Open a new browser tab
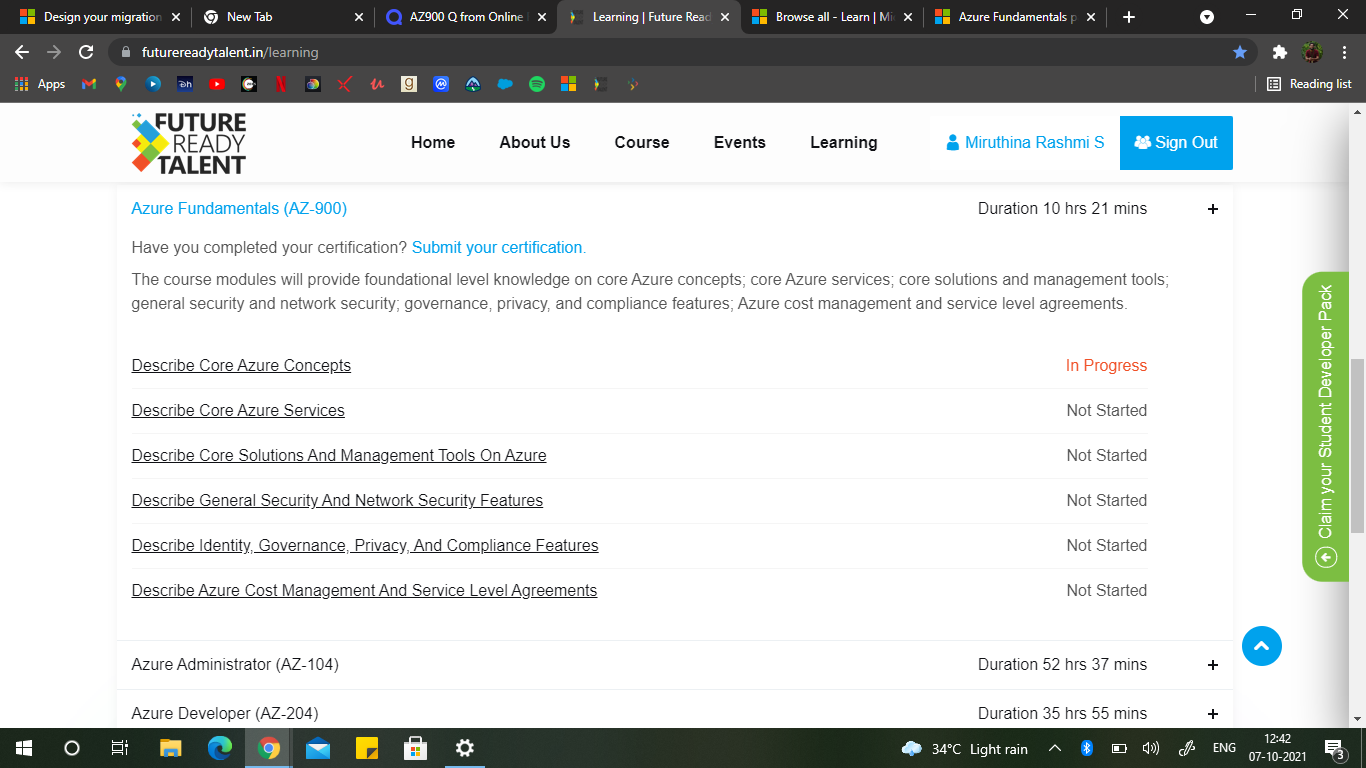The height and width of the screenshot is (768, 1366). point(1129,17)
